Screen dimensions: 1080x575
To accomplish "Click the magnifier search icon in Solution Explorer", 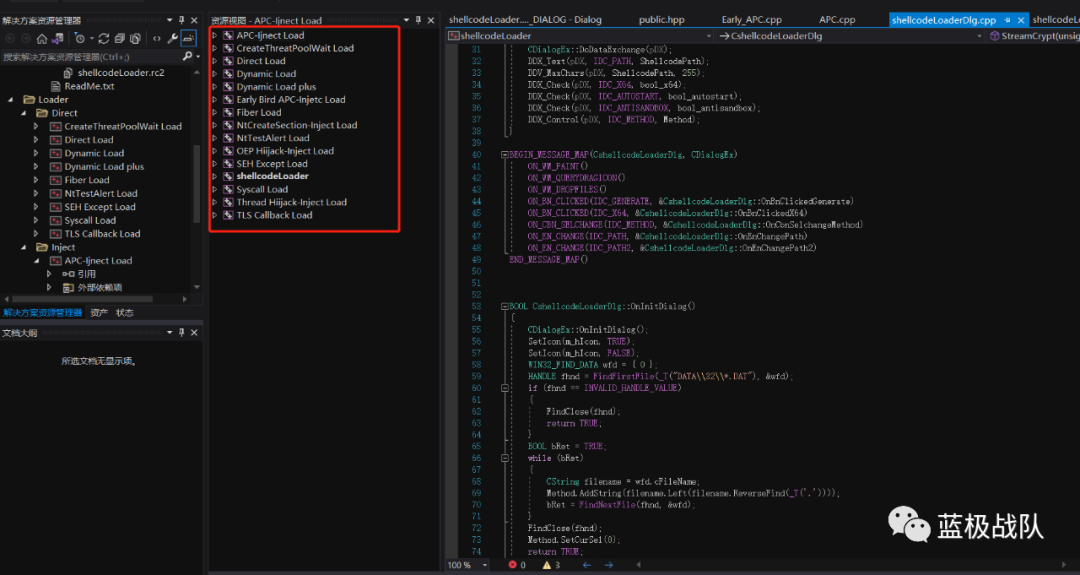I will click(x=187, y=56).
